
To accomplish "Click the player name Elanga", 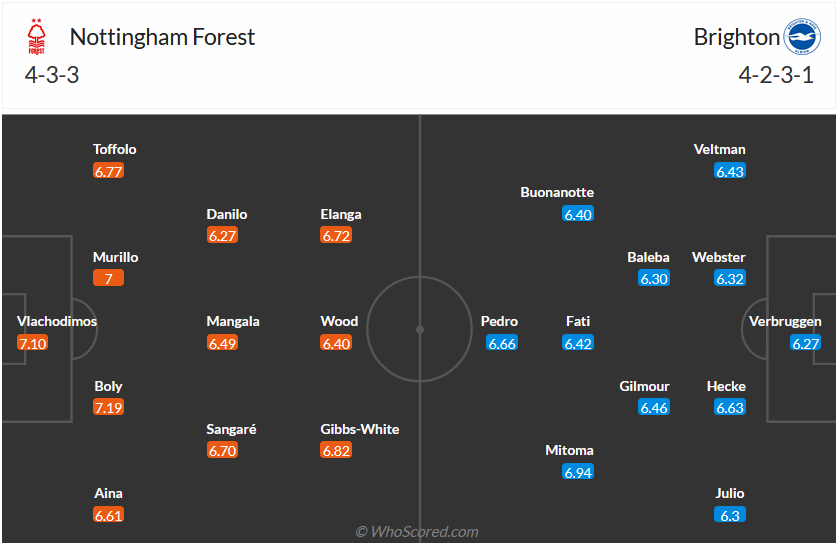I will pos(341,214).
